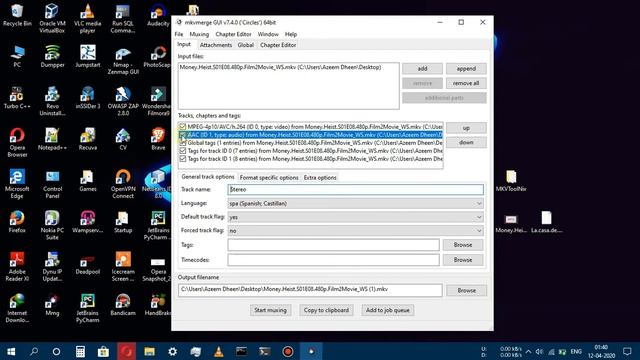This screenshot has height=360, width=640.
Task: Uncheck Global tags (1 entries) checkbox
Action: pyautogui.click(x=183, y=143)
